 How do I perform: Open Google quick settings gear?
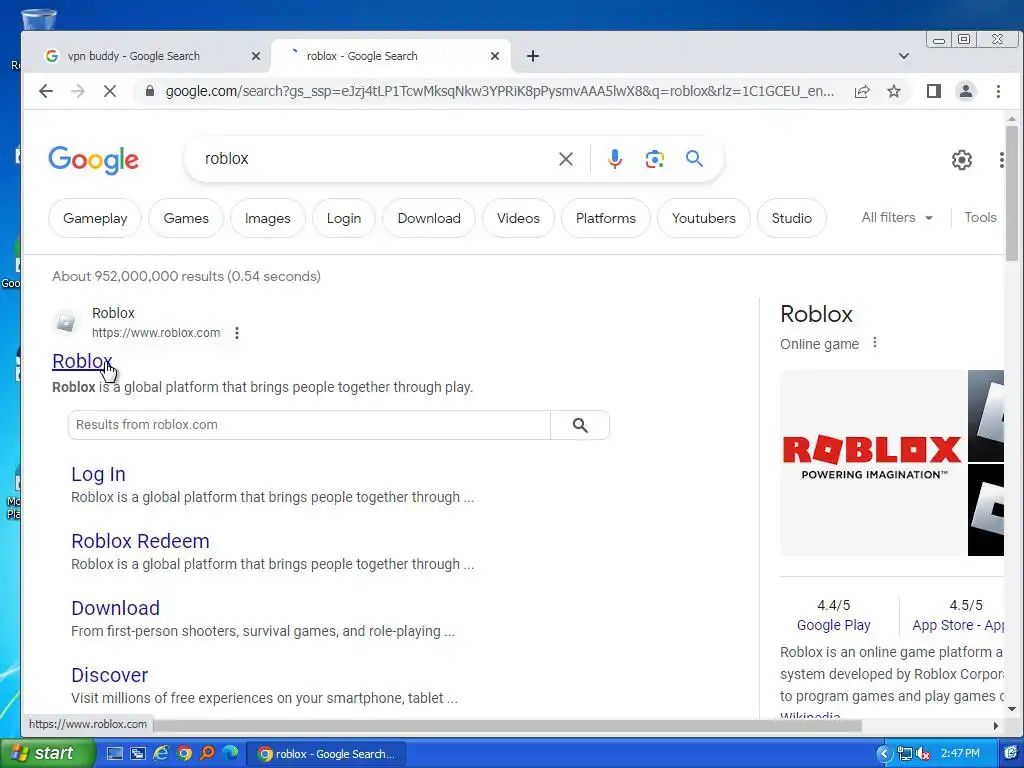point(961,160)
